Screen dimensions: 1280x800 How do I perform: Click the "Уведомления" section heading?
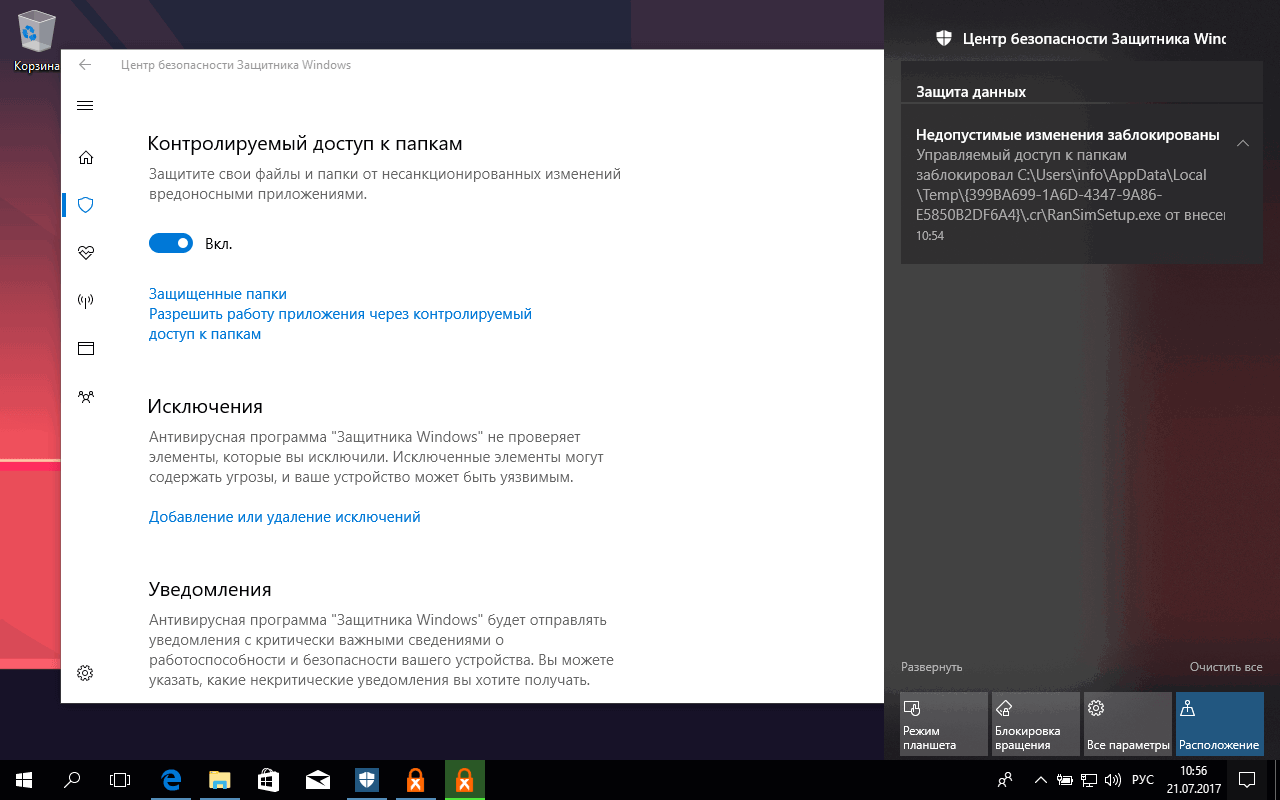pos(210,589)
